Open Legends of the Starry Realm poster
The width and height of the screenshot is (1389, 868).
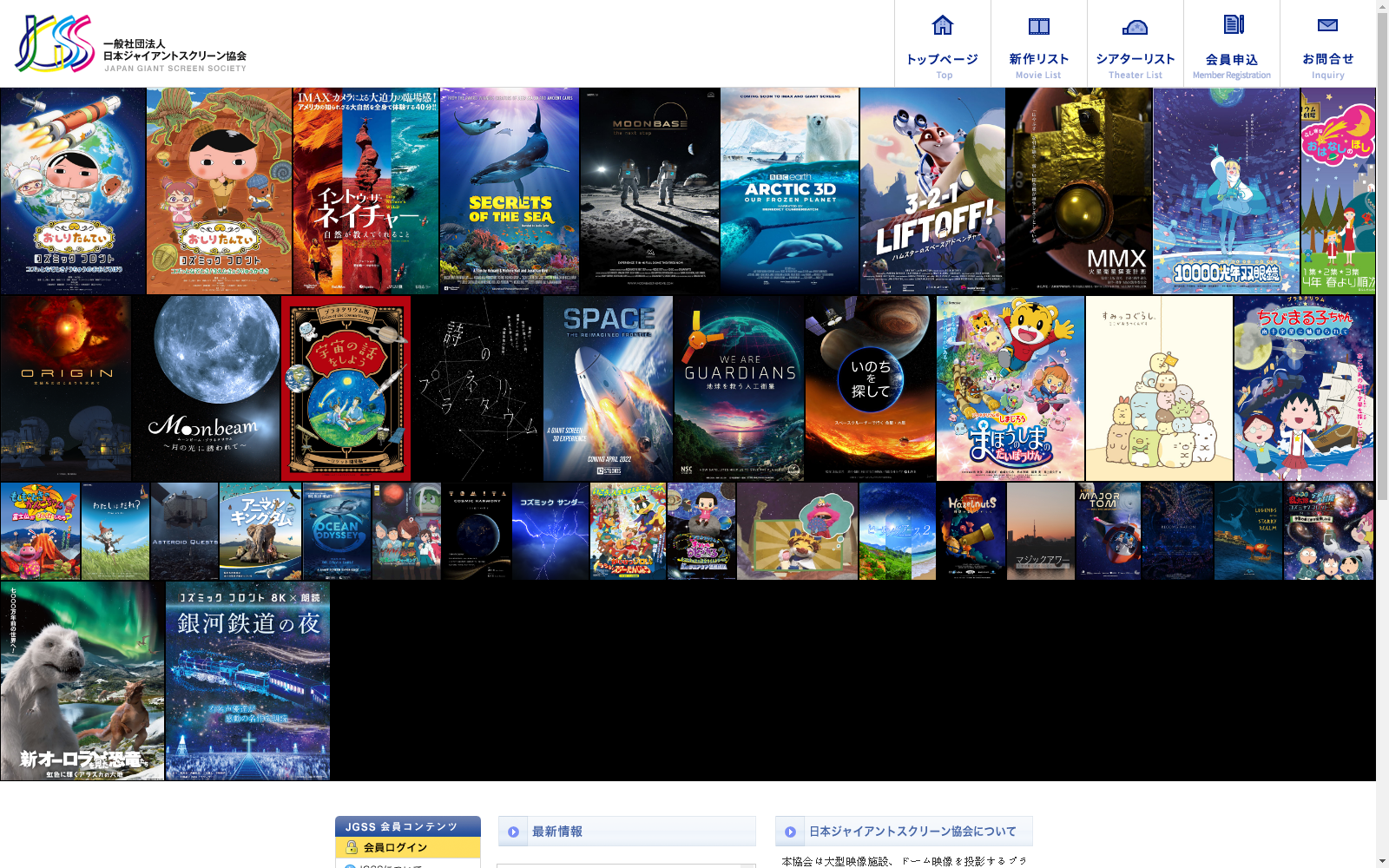click(x=1248, y=531)
